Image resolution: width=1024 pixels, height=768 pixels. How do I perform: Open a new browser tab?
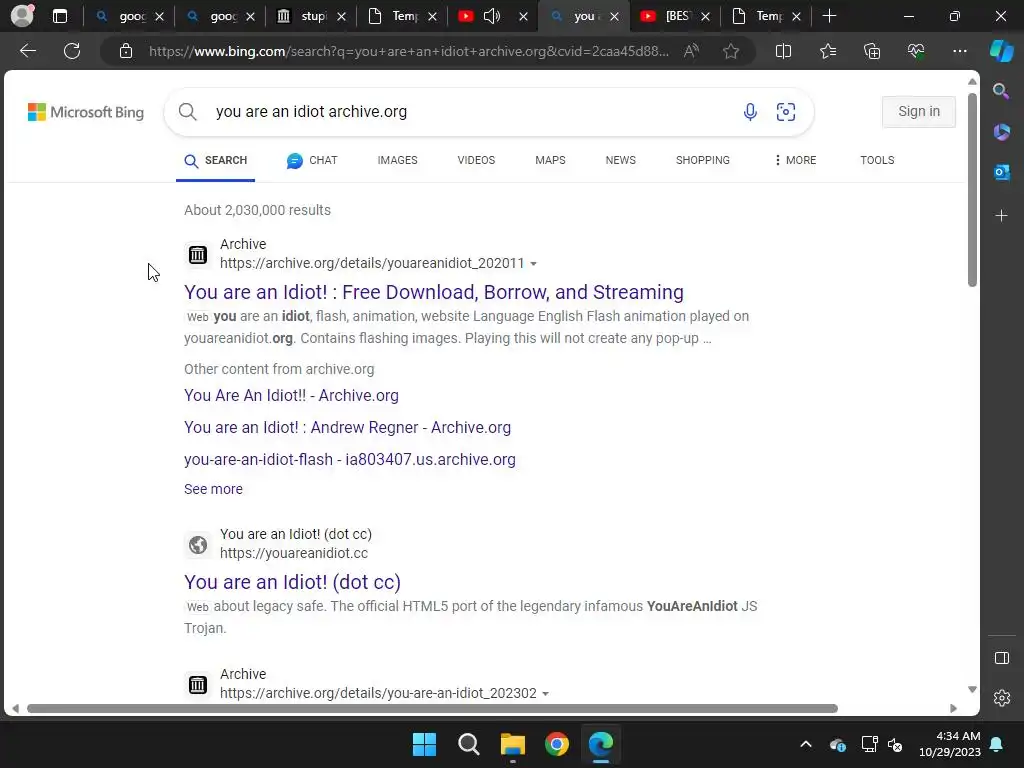tap(829, 16)
